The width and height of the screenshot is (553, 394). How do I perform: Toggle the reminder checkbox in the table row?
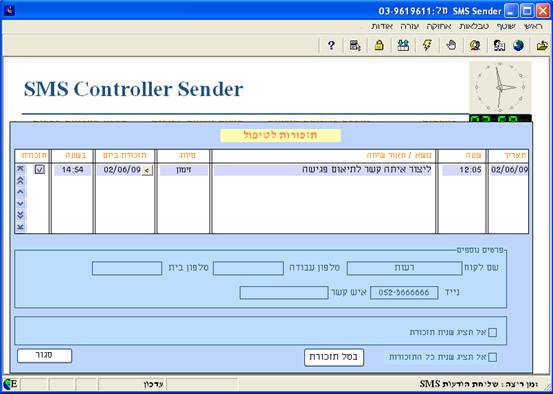(x=40, y=170)
